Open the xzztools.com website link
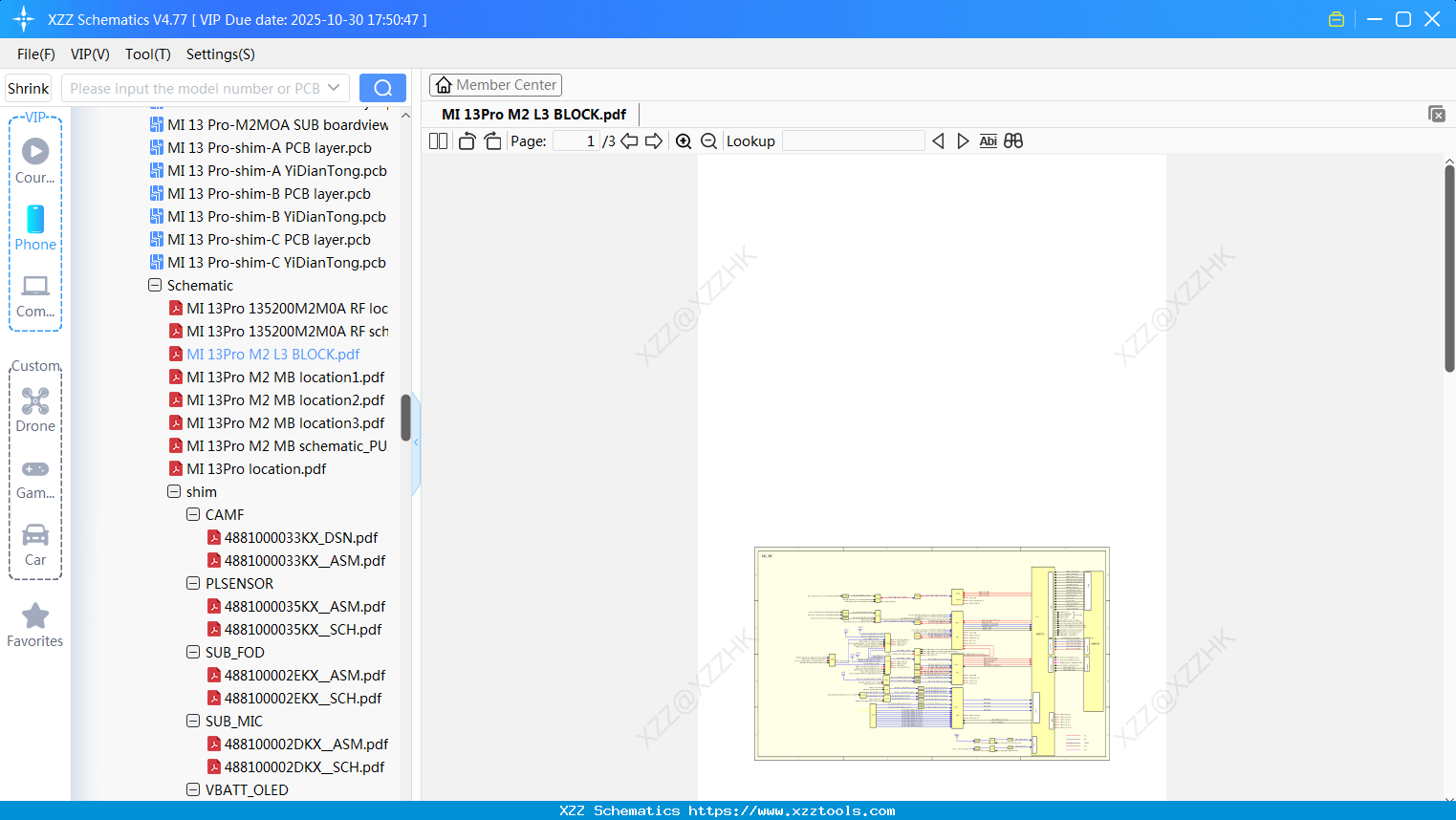 792,810
